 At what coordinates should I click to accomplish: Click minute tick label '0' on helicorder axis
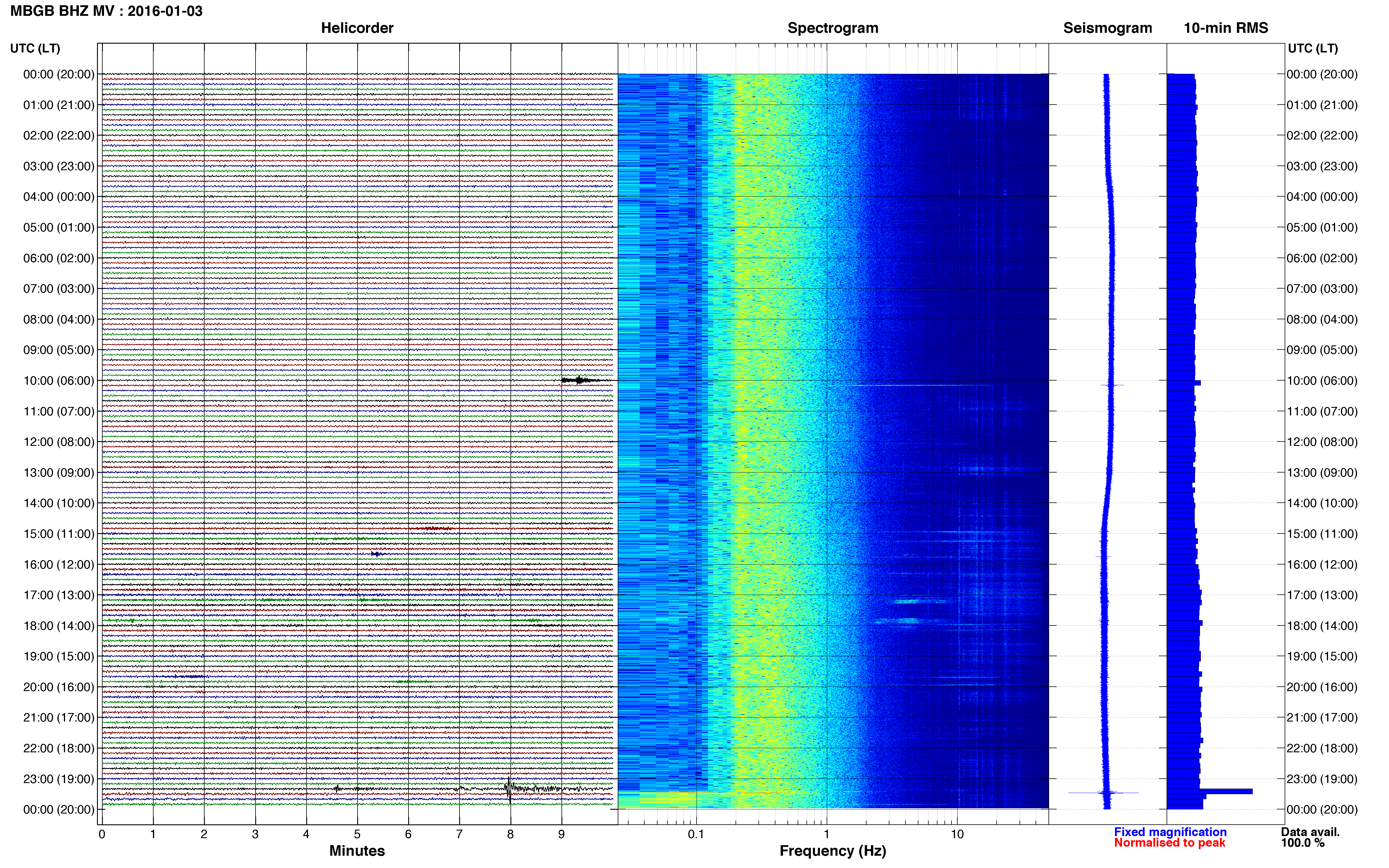coord(102,834)
